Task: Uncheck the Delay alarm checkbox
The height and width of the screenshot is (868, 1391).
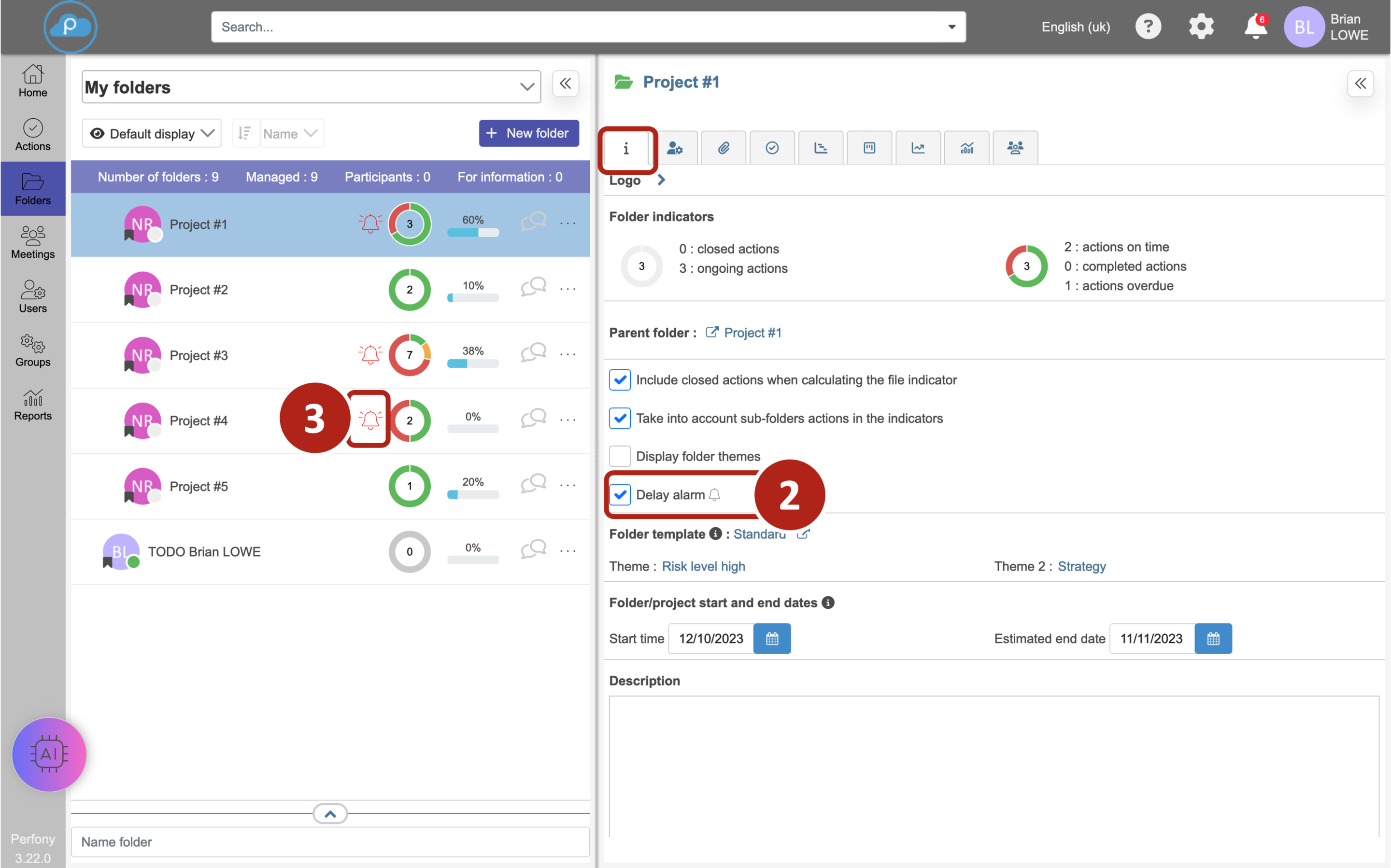Action: click(x=620, y=494)
